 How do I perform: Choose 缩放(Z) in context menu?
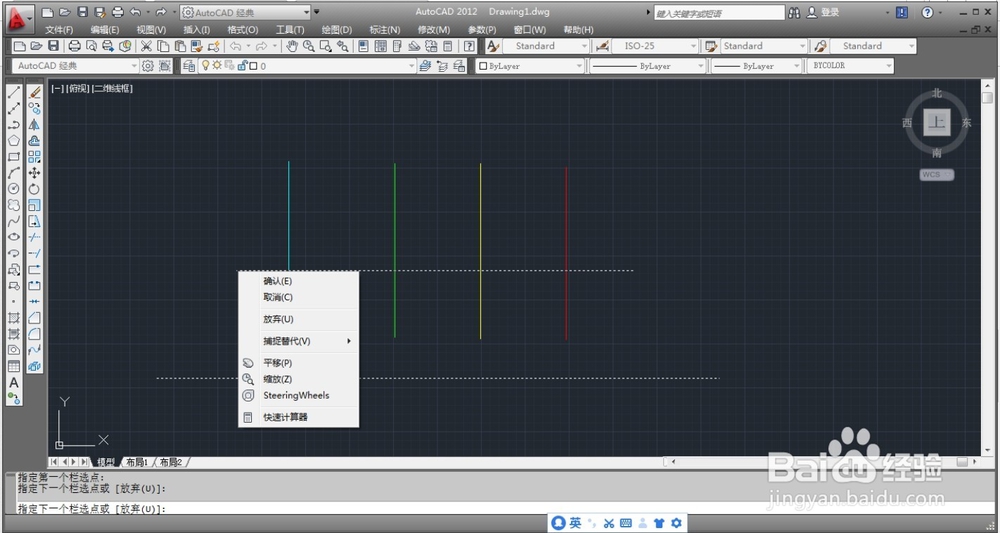tap(298, 379)
